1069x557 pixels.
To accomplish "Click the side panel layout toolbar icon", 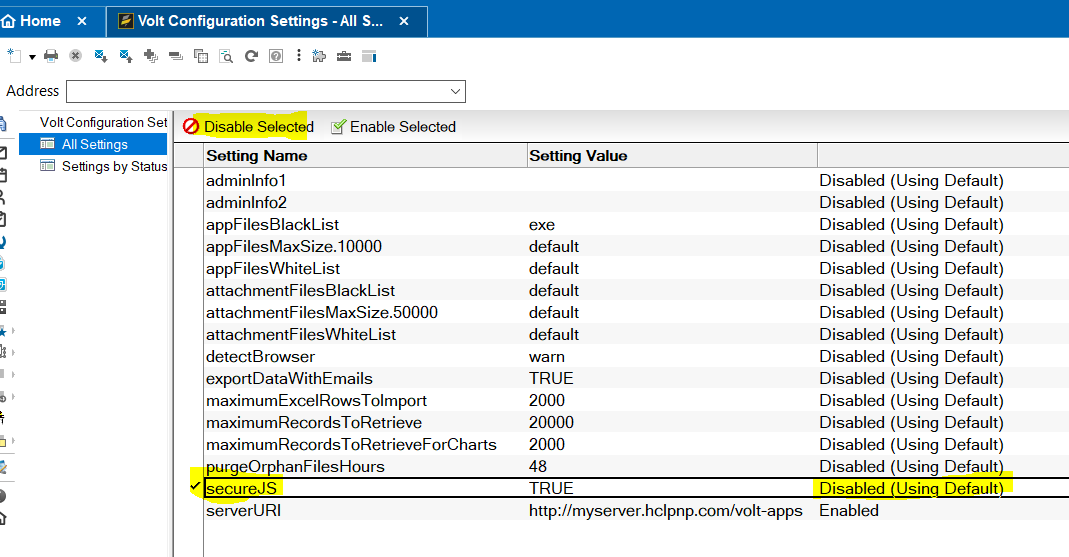I will pyautogui.click(x=369, y=56).
